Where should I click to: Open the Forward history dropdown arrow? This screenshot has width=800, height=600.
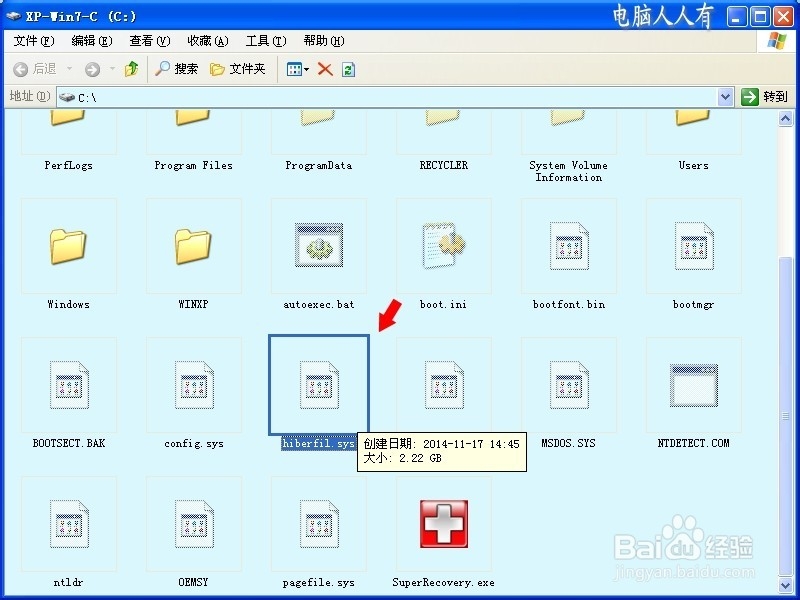pyautogui.click(x=112, y=69)
